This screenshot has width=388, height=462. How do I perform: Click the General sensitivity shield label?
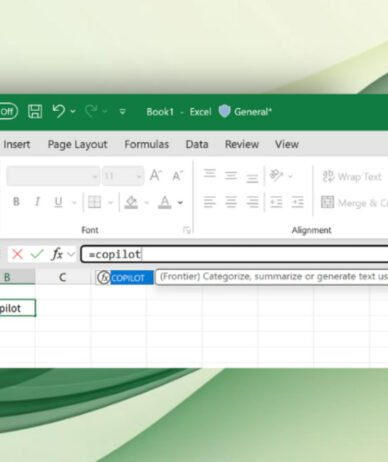[245, 112]
